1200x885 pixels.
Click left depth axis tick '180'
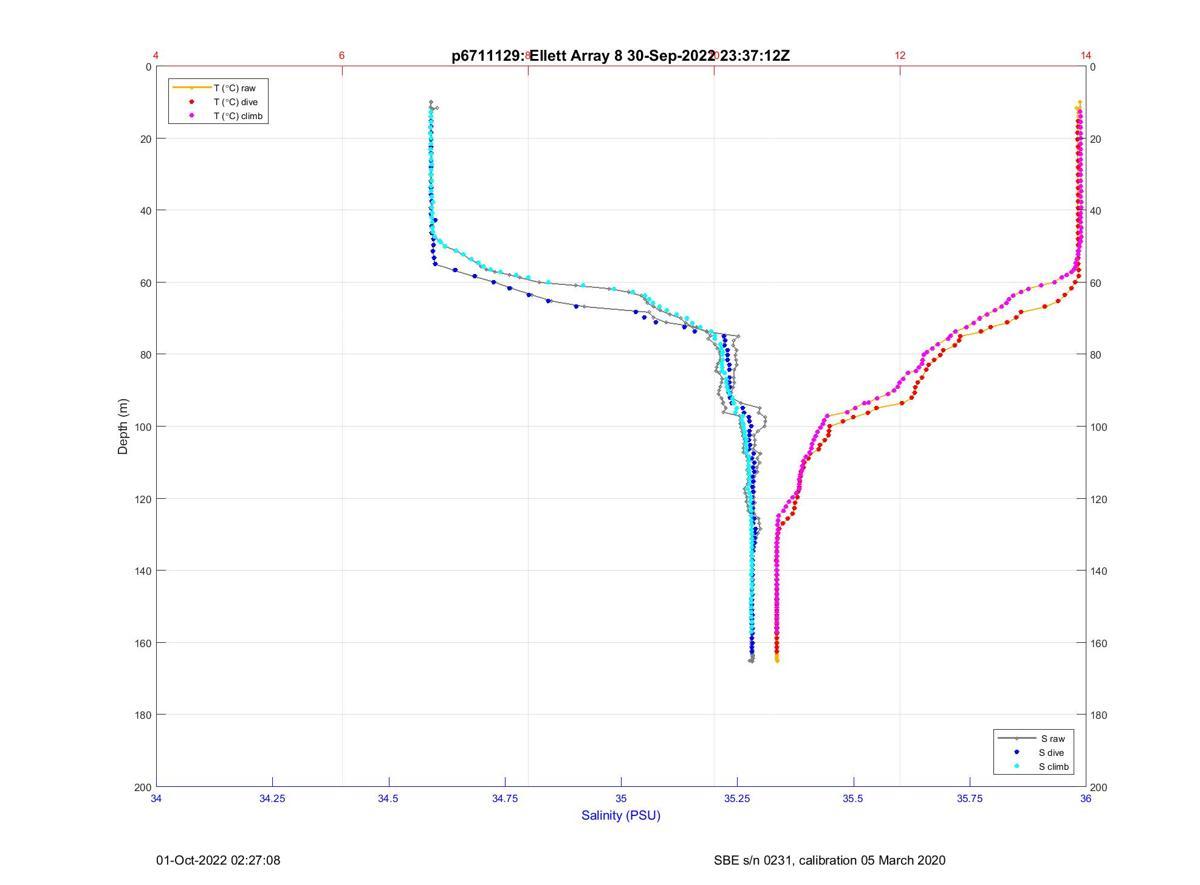click(x=142, y=715)
